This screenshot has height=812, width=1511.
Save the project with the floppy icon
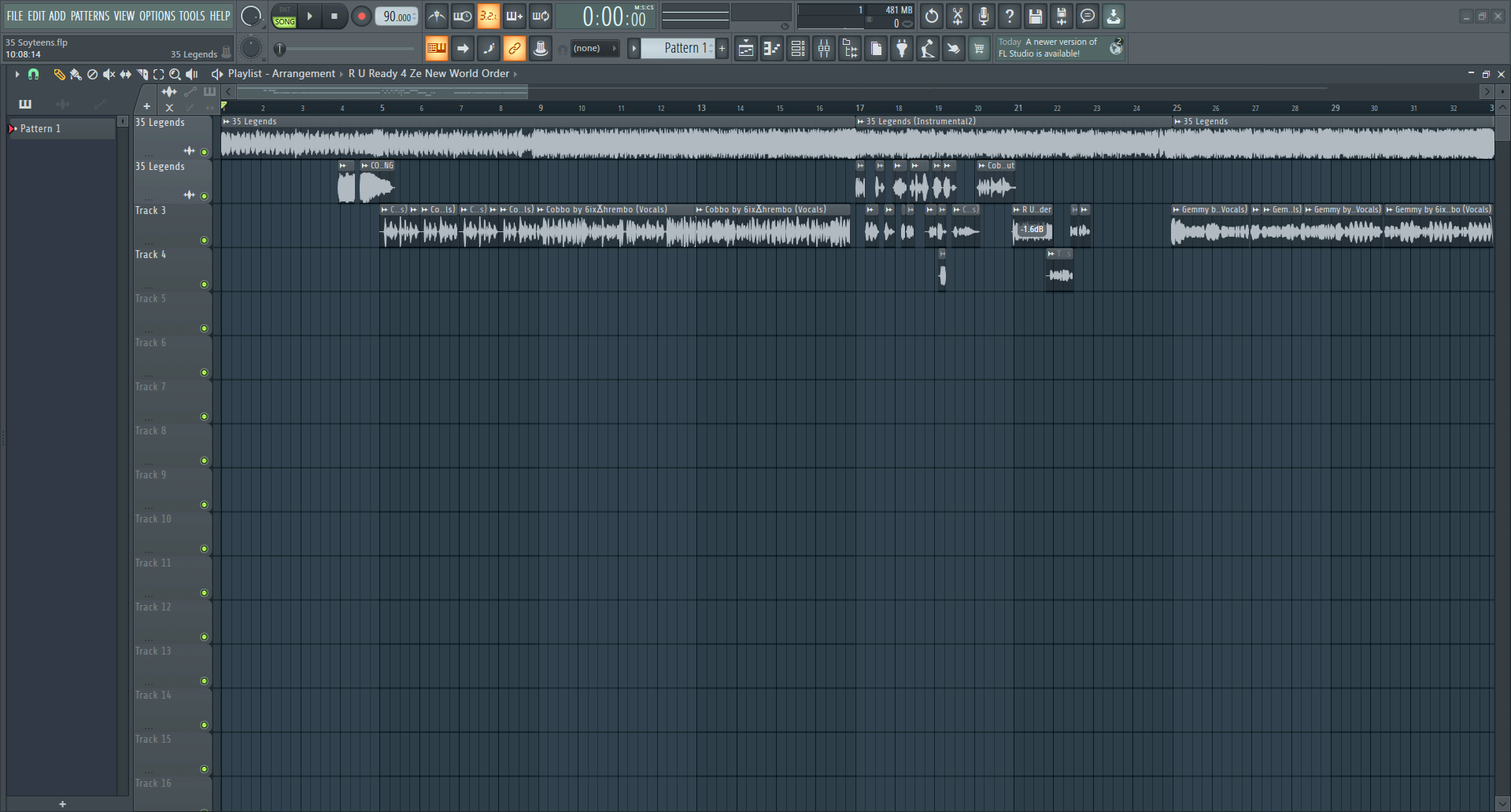pyautogui.click(x=1036, y=16)
